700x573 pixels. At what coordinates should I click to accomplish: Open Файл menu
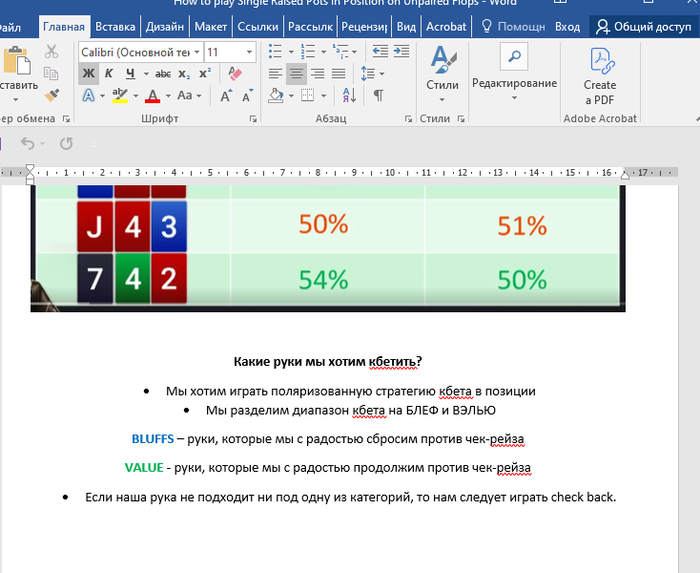(10, 27)
